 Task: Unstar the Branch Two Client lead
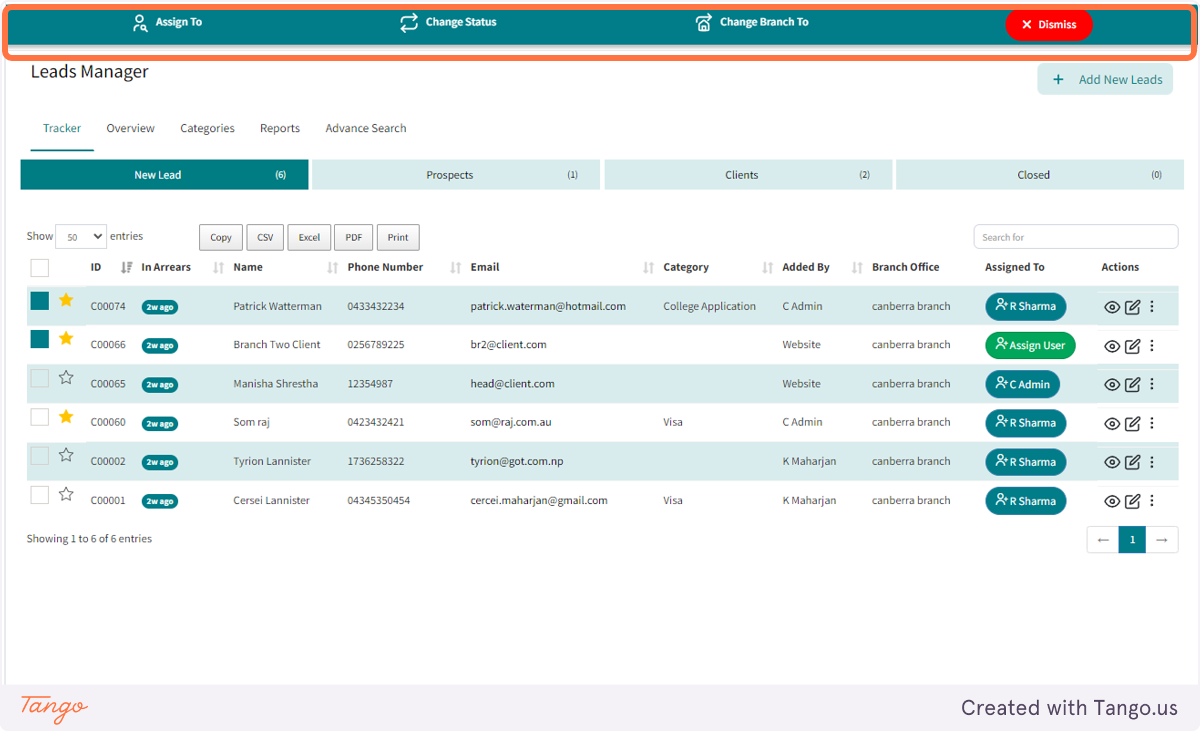click(66, 339)
